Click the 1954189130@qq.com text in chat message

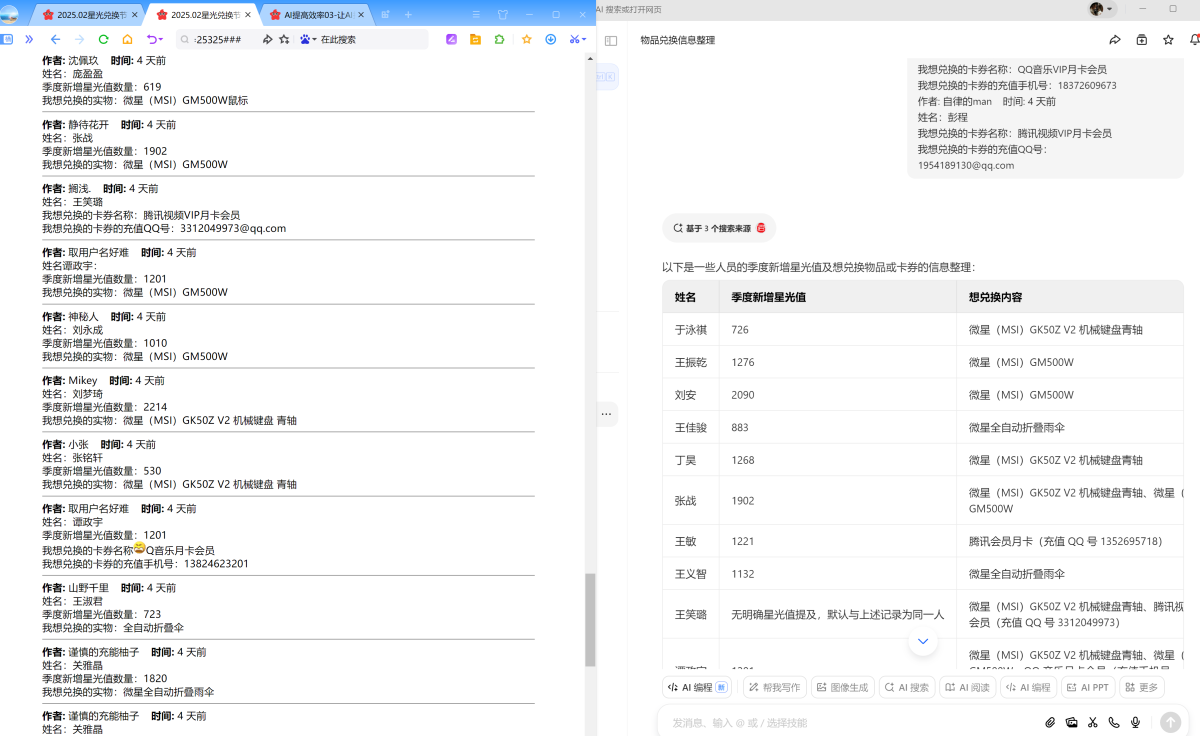(966, 165)
